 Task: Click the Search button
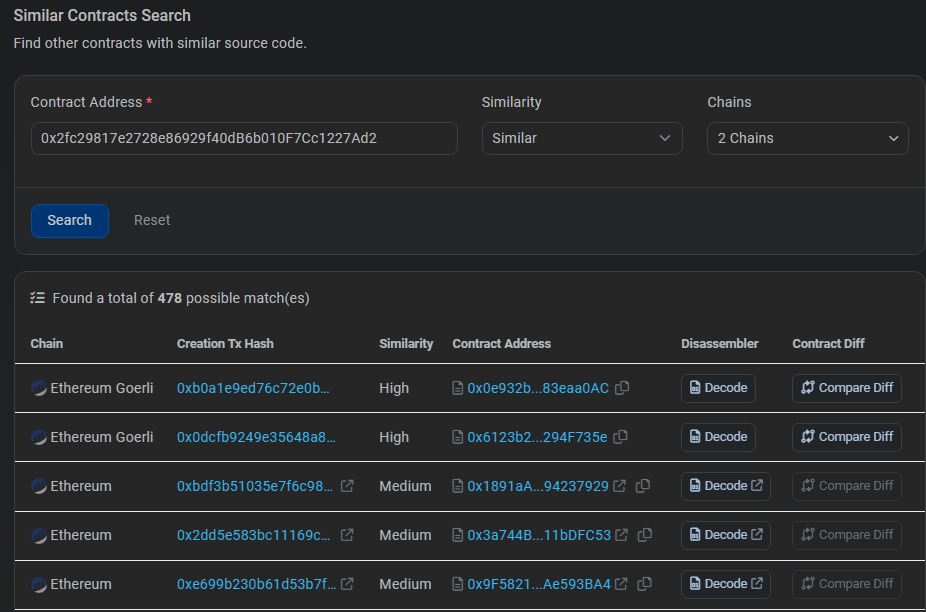click(70, 221)
